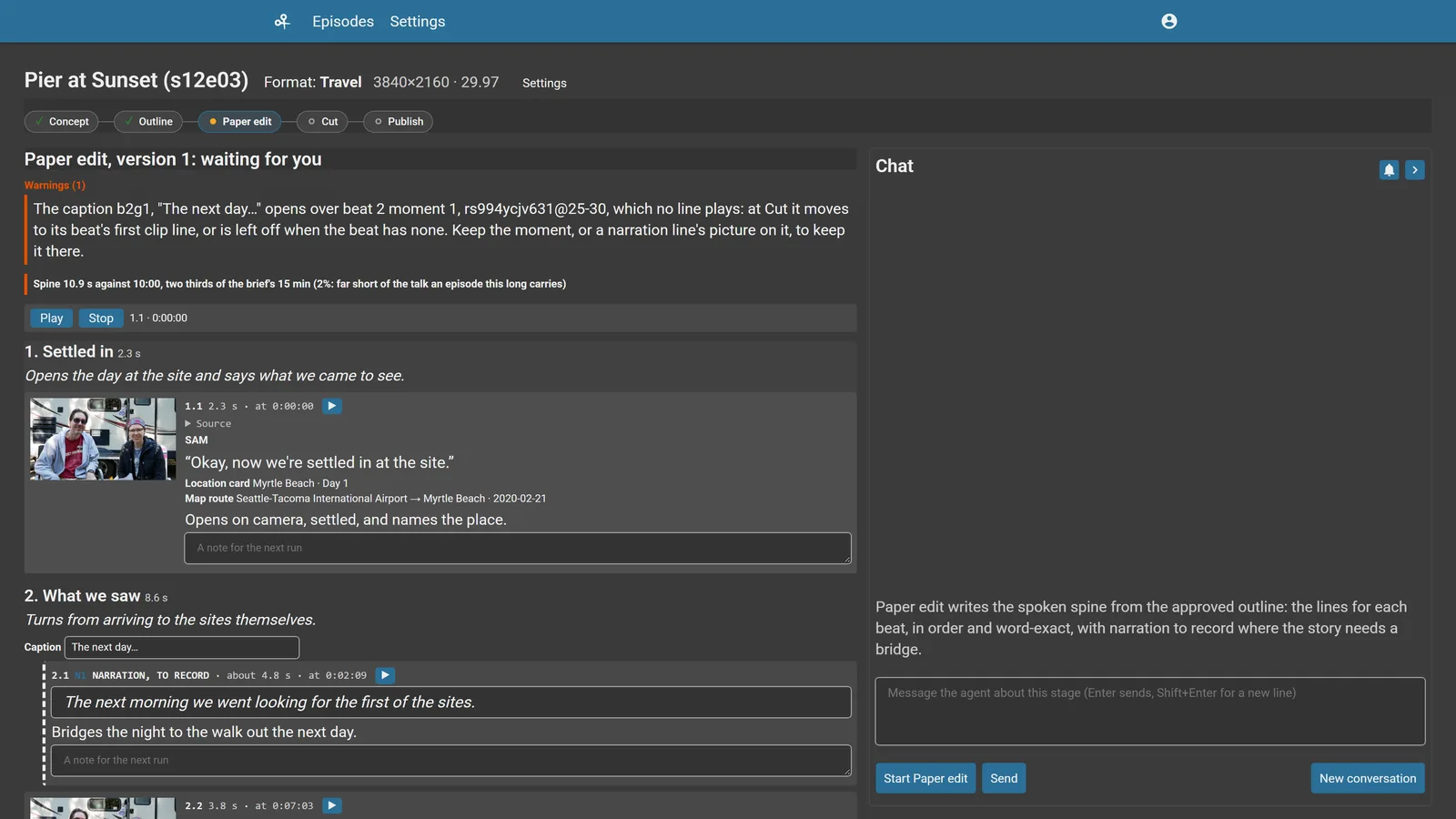Focus the chat message input box
Screen dimensions: 1456x819
(x=1150, y=711)
